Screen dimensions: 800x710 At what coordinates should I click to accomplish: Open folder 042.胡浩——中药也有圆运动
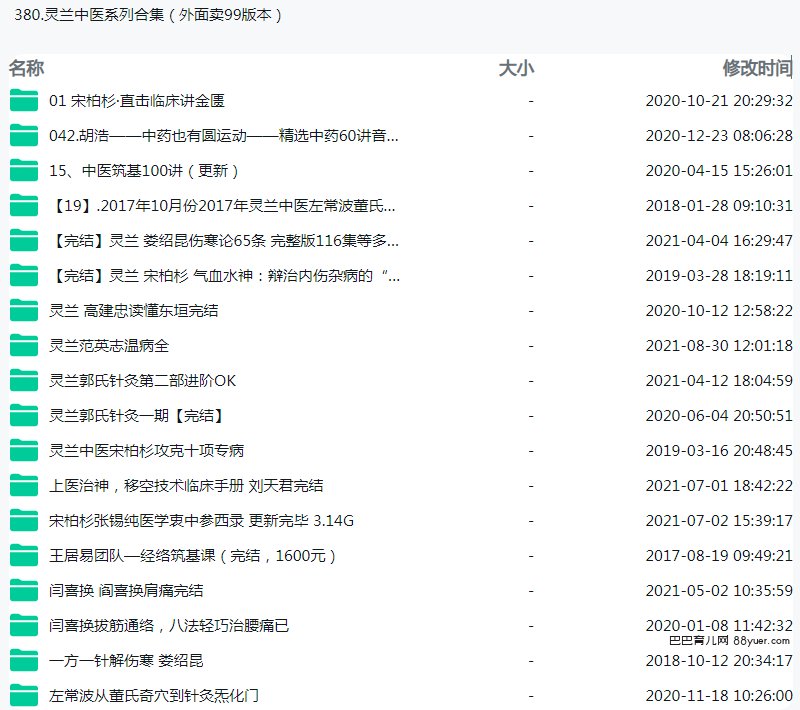pos(223,136)
